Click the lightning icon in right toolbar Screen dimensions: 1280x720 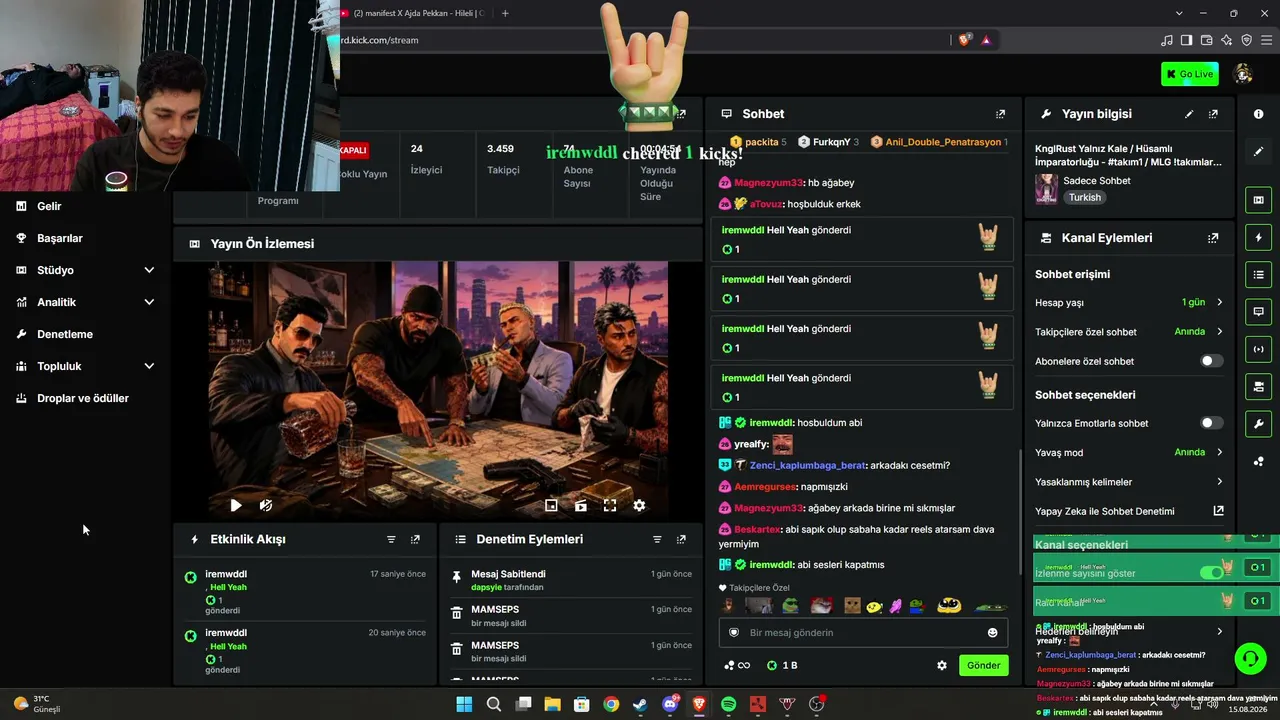1259,238
